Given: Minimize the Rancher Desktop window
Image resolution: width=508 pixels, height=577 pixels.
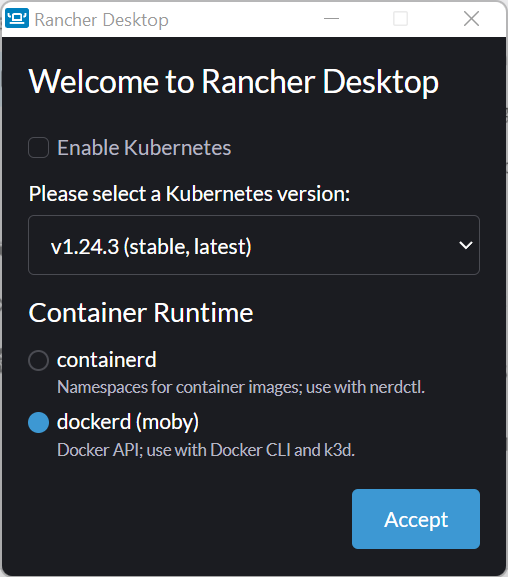Looking at the screenshot, I should click(x=331, y=18).
